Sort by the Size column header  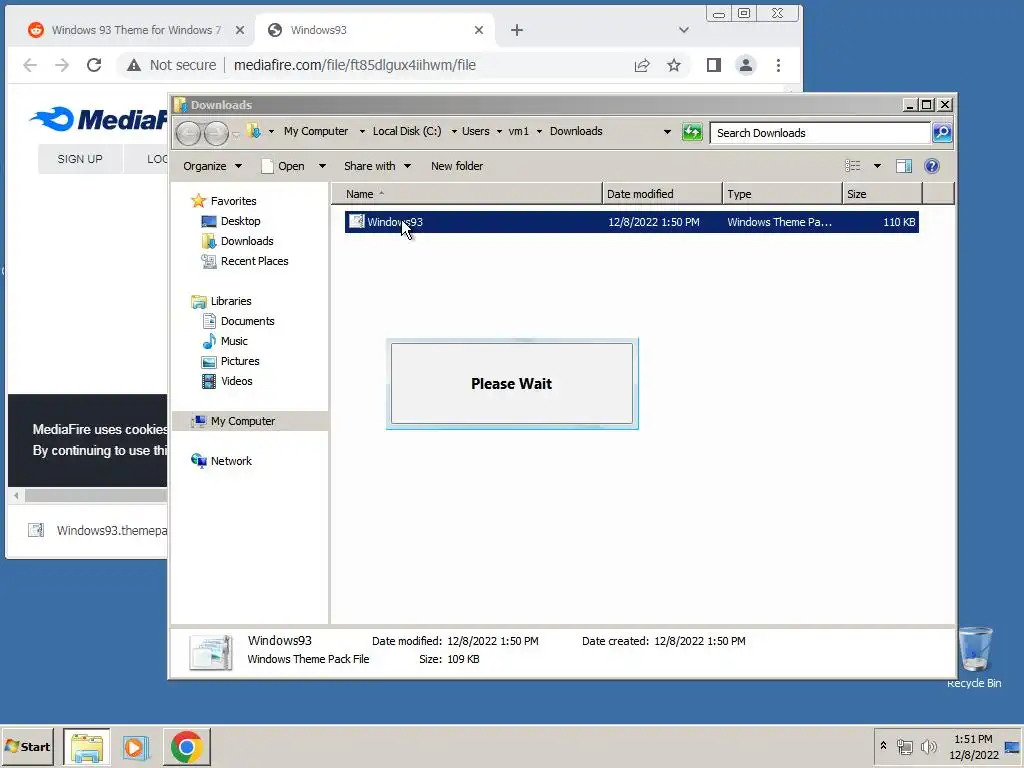[882, 194]
